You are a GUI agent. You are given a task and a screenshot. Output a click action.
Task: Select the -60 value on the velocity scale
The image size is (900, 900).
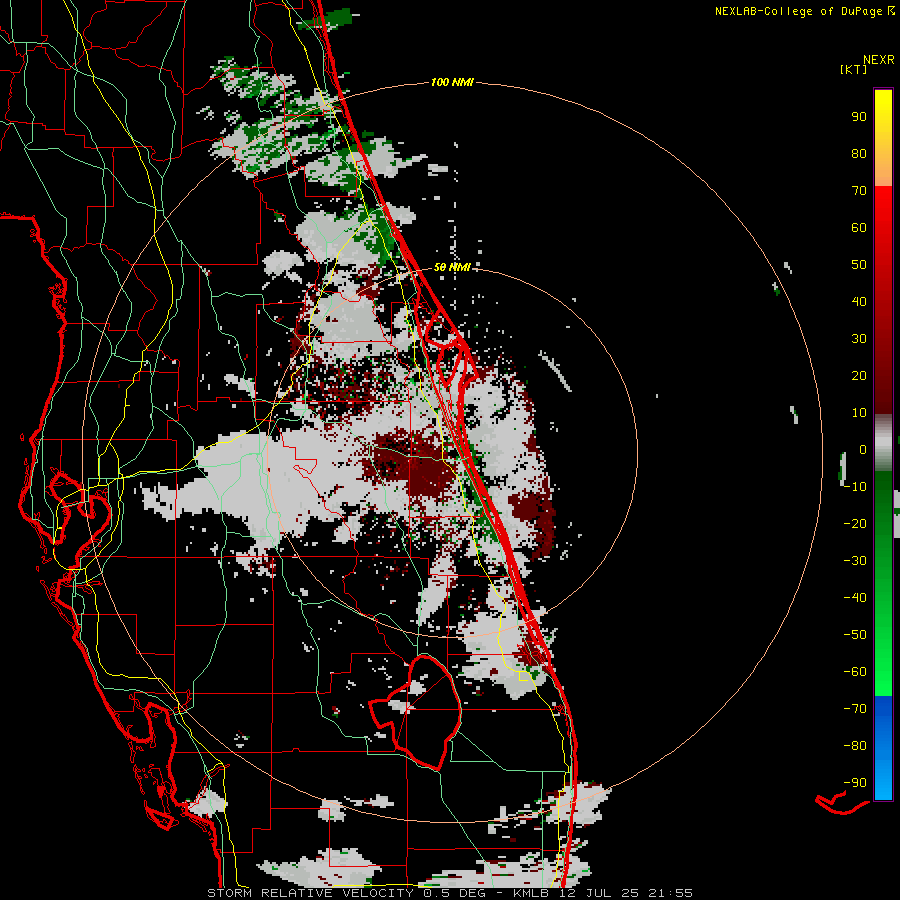tap(855, 672)
